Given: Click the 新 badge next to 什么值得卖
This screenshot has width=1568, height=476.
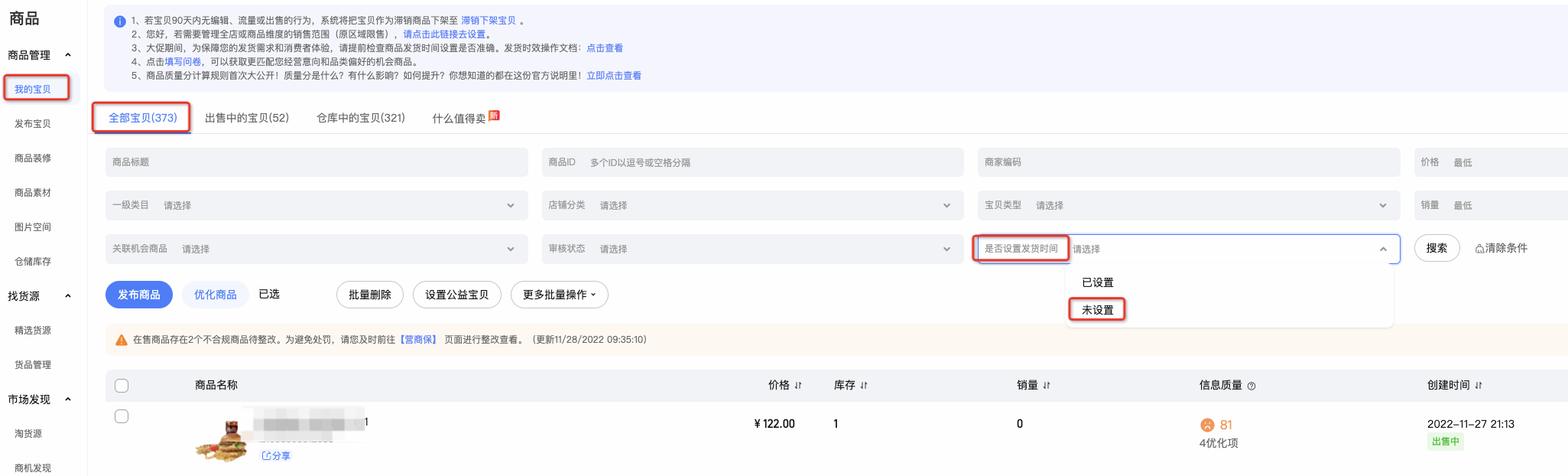Looking at the screenshot, I should pyautogui.click(x=494, y=116).
